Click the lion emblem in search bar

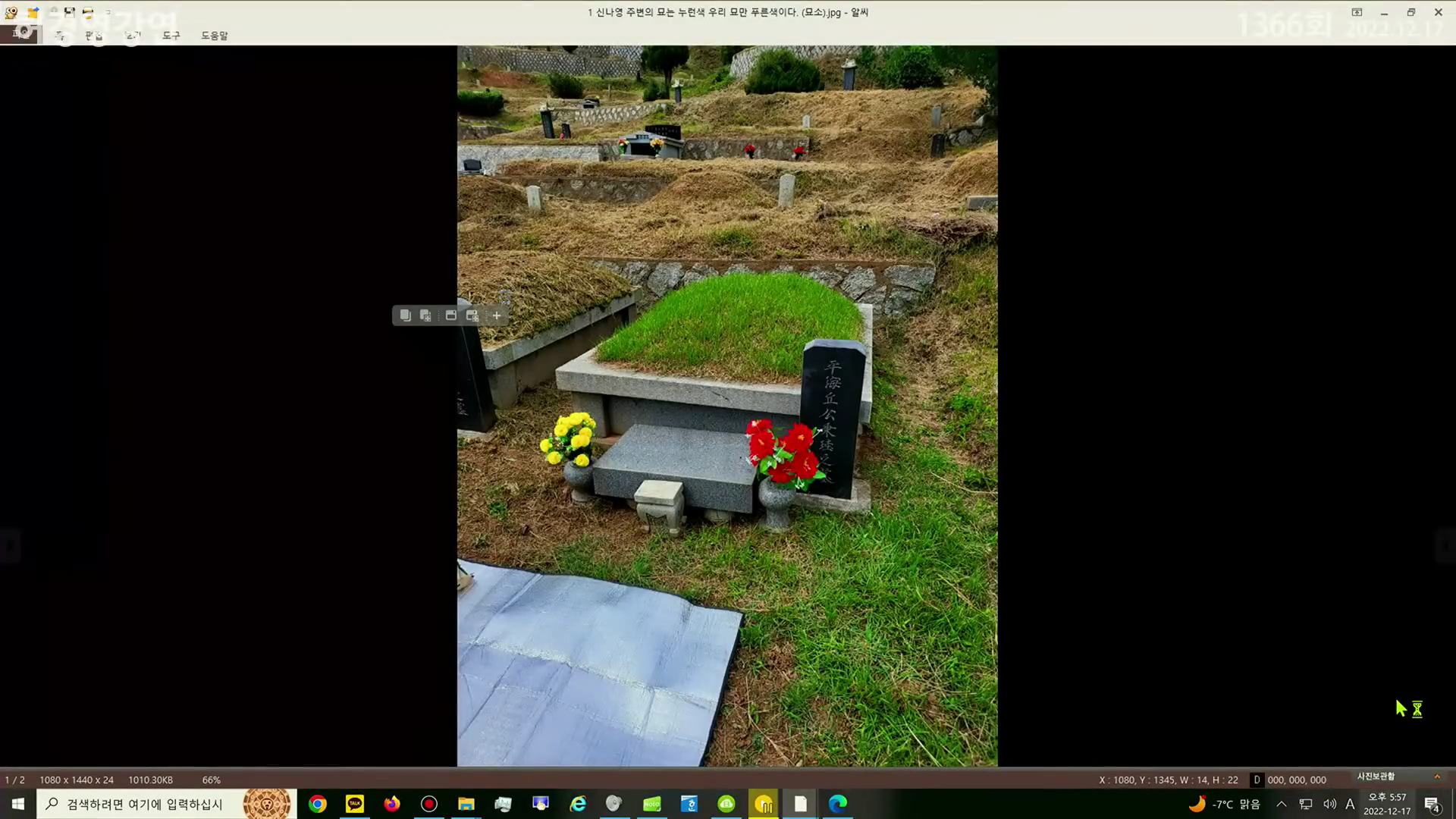[267, 804]
